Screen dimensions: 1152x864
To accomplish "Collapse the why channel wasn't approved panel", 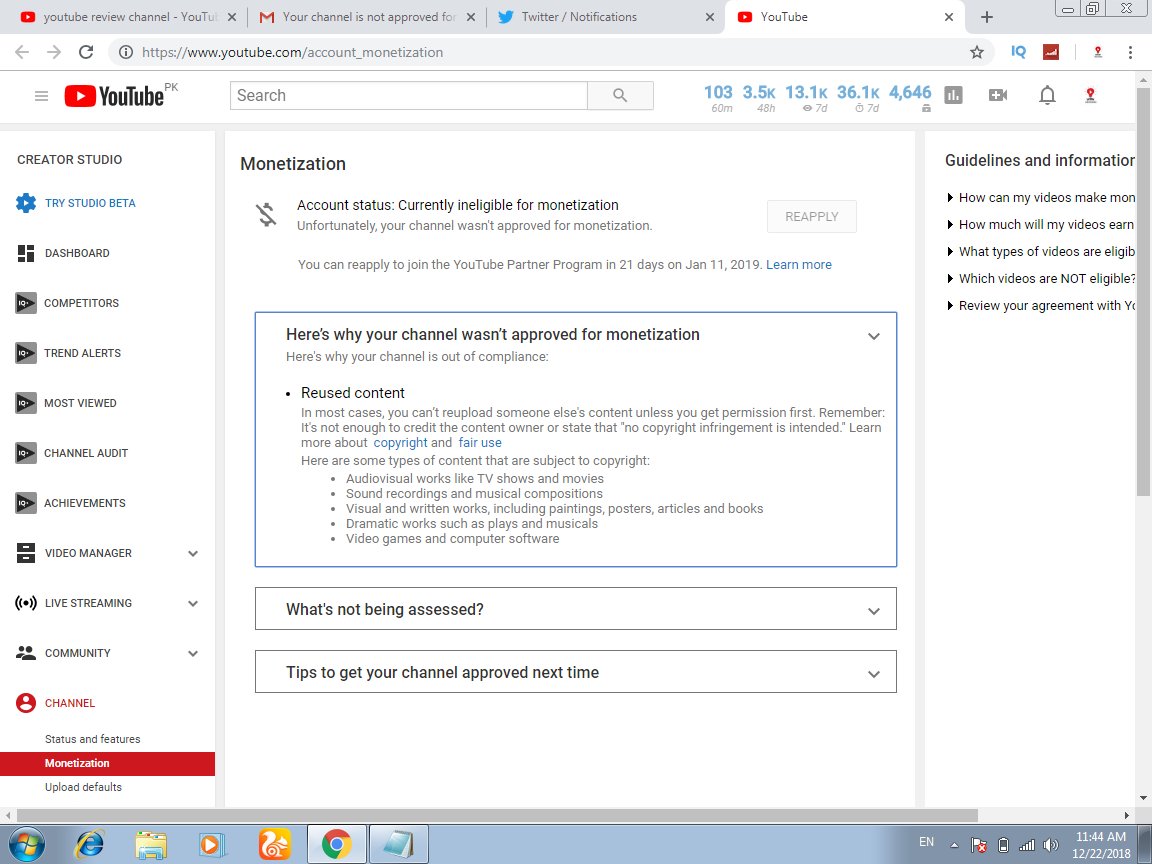I will [874, 336].
